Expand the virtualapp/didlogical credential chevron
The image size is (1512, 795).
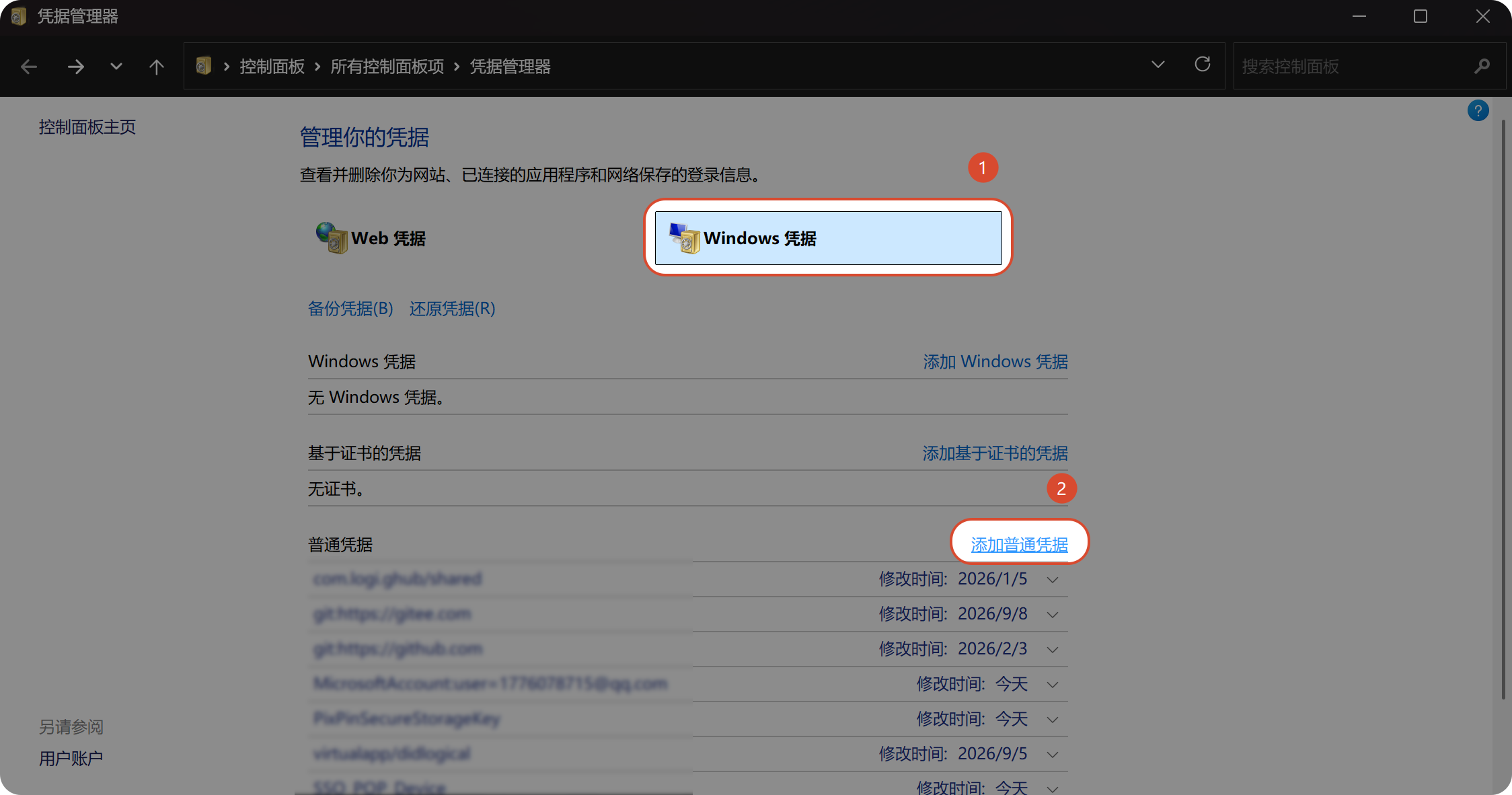[x=1053, y=755]
